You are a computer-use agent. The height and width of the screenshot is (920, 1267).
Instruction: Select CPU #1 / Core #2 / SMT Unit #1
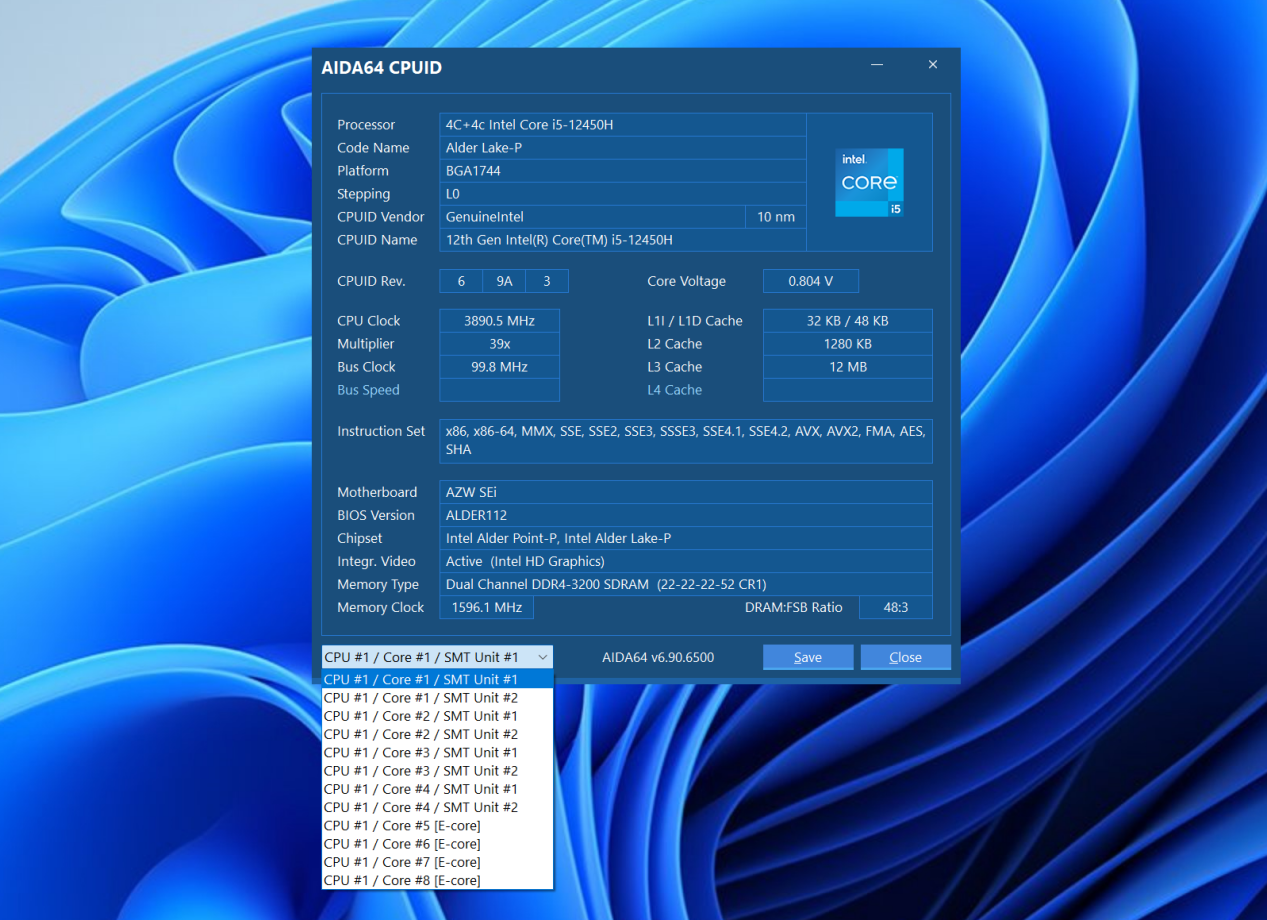click(437, 716)
